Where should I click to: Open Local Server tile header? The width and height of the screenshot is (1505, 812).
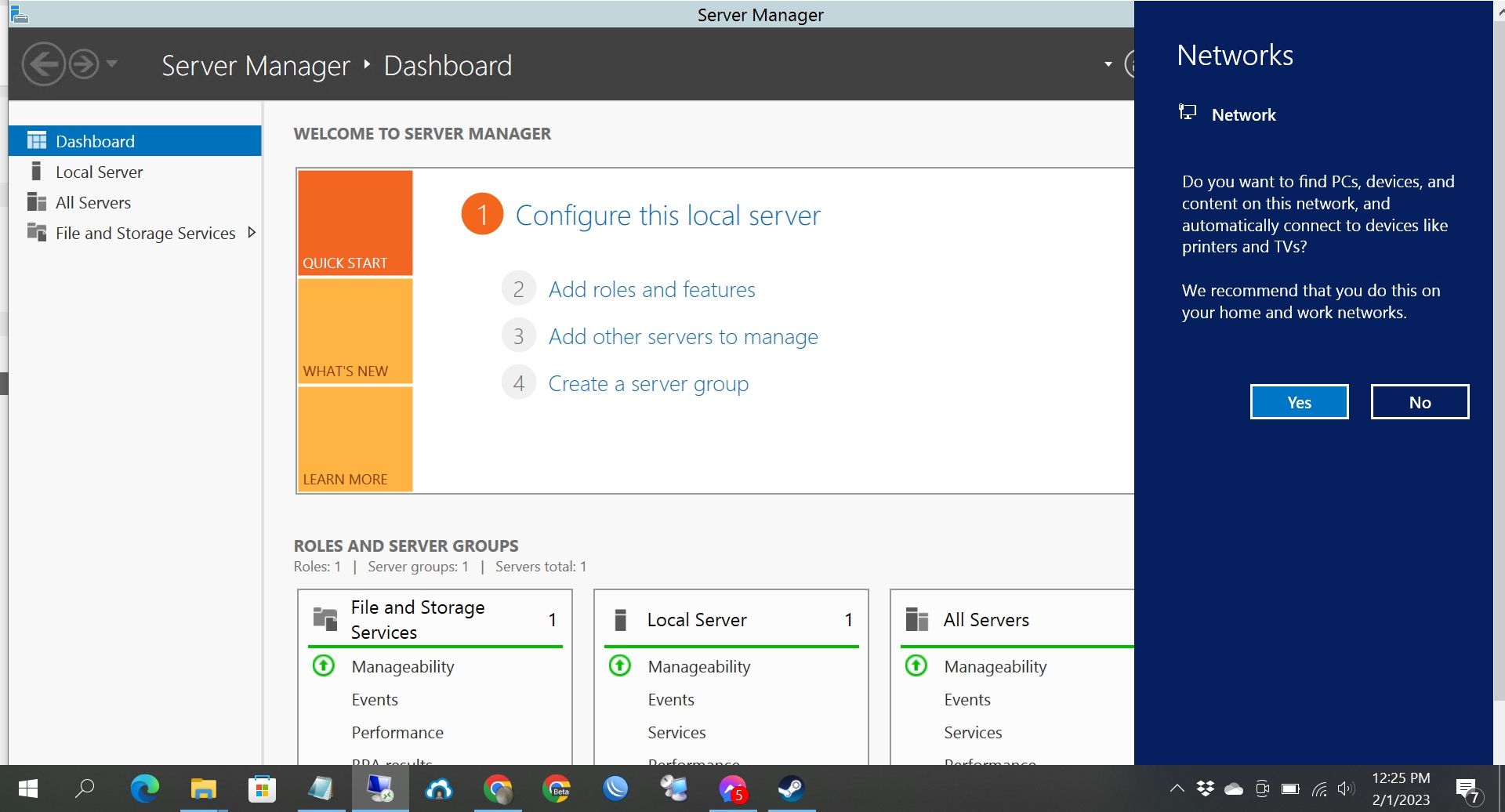pos(731,619)
